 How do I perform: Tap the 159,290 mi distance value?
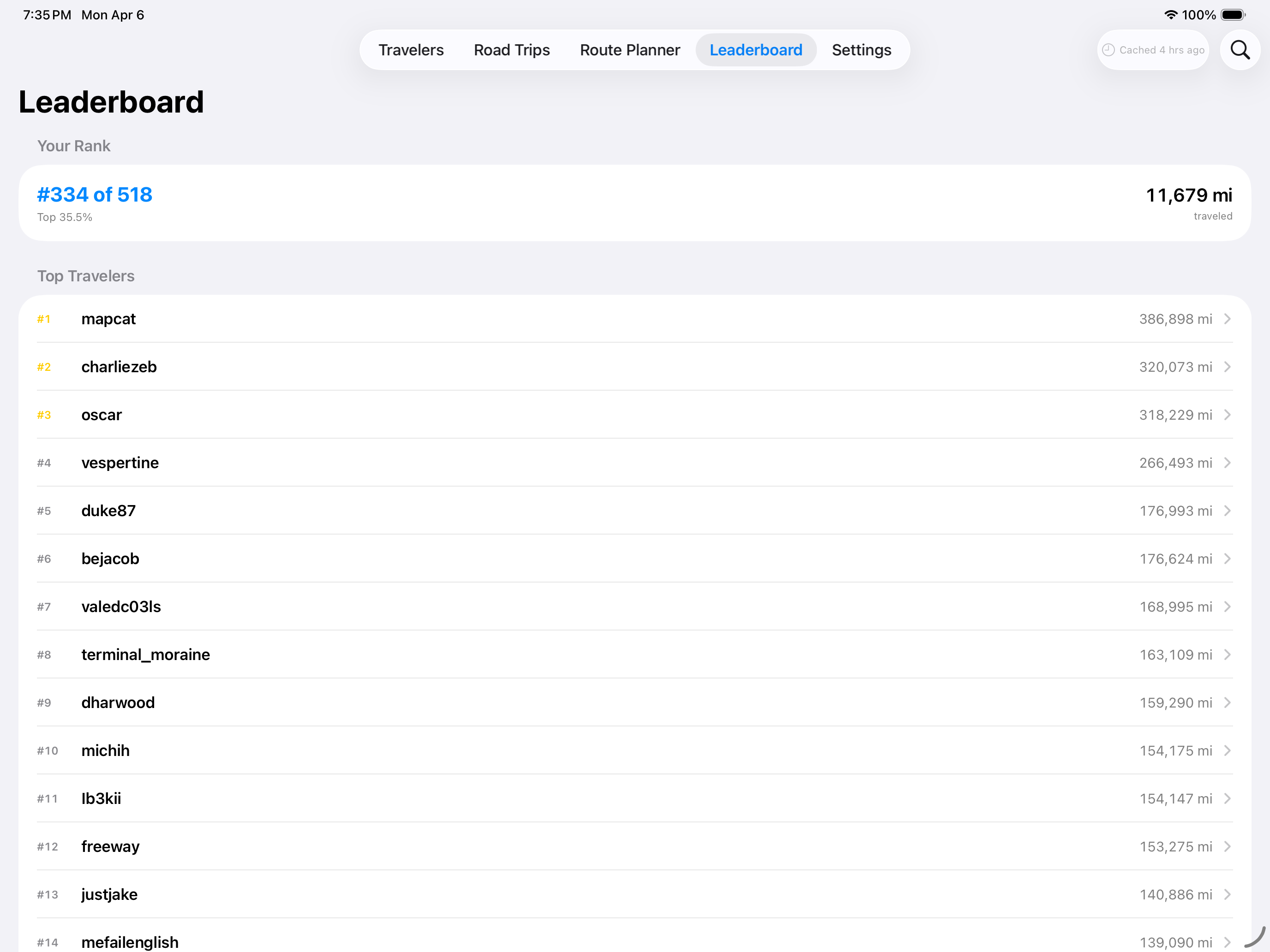pos(1176,703)
